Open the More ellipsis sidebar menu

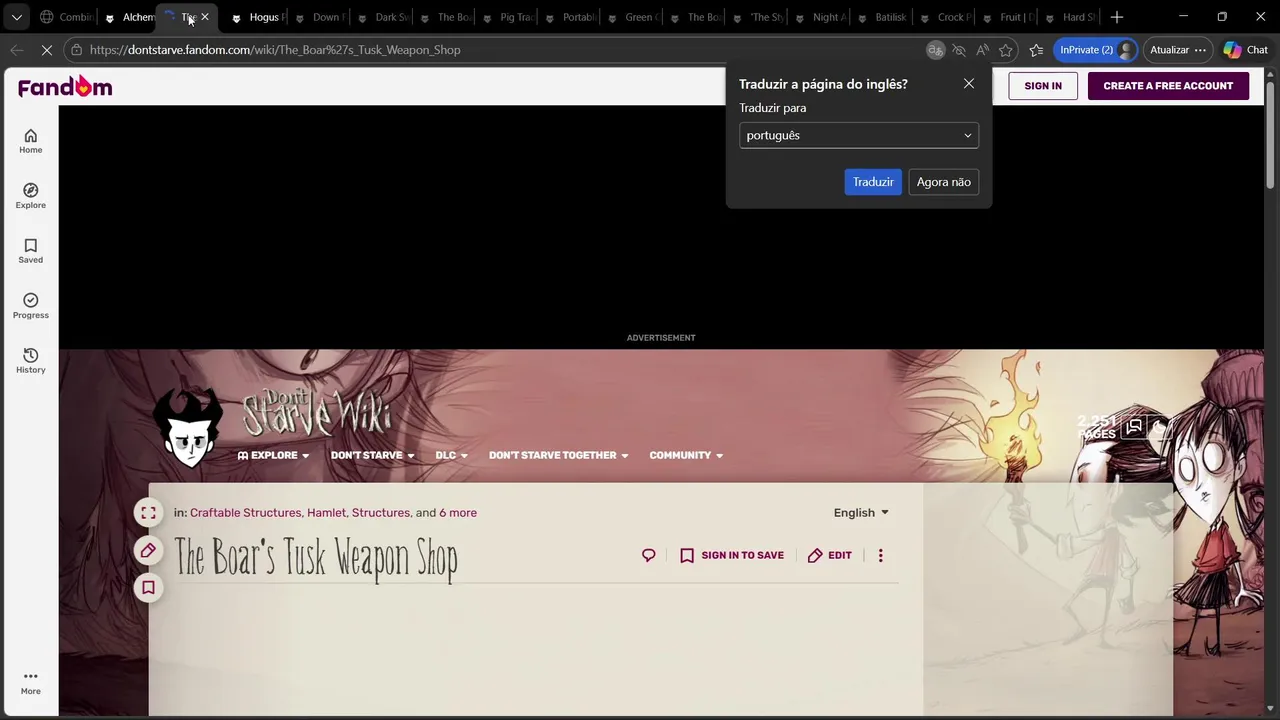pyautogui.click(x=30, y=682)
